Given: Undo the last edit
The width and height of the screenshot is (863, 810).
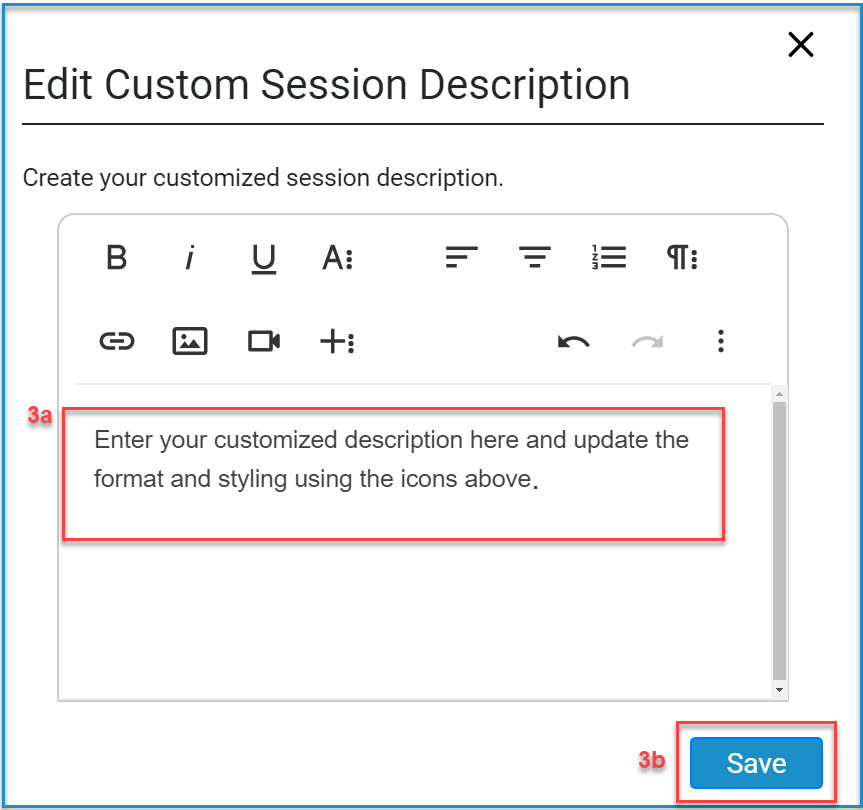Looking at the screenshot, I should pos(573,342).
